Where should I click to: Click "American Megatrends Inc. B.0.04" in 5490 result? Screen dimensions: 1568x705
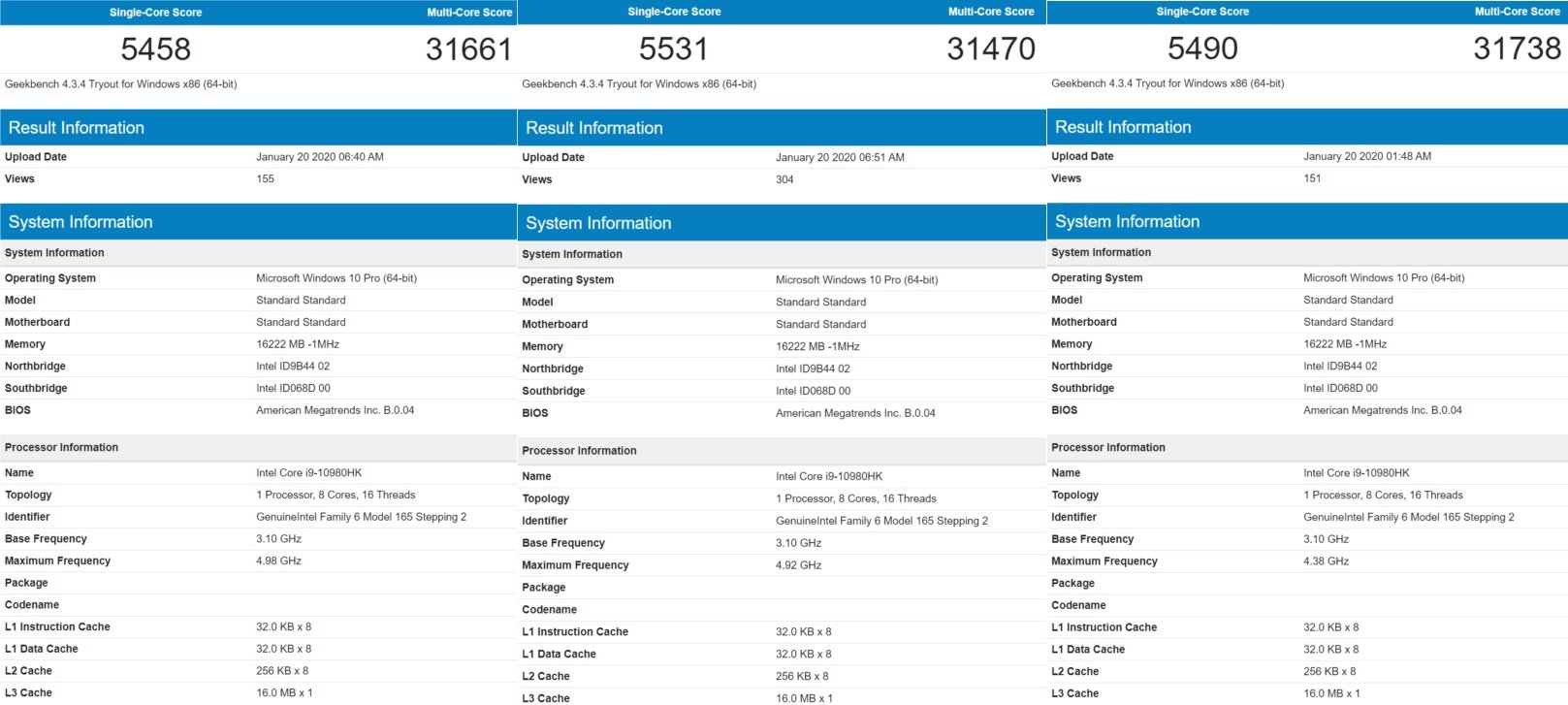1382,410
